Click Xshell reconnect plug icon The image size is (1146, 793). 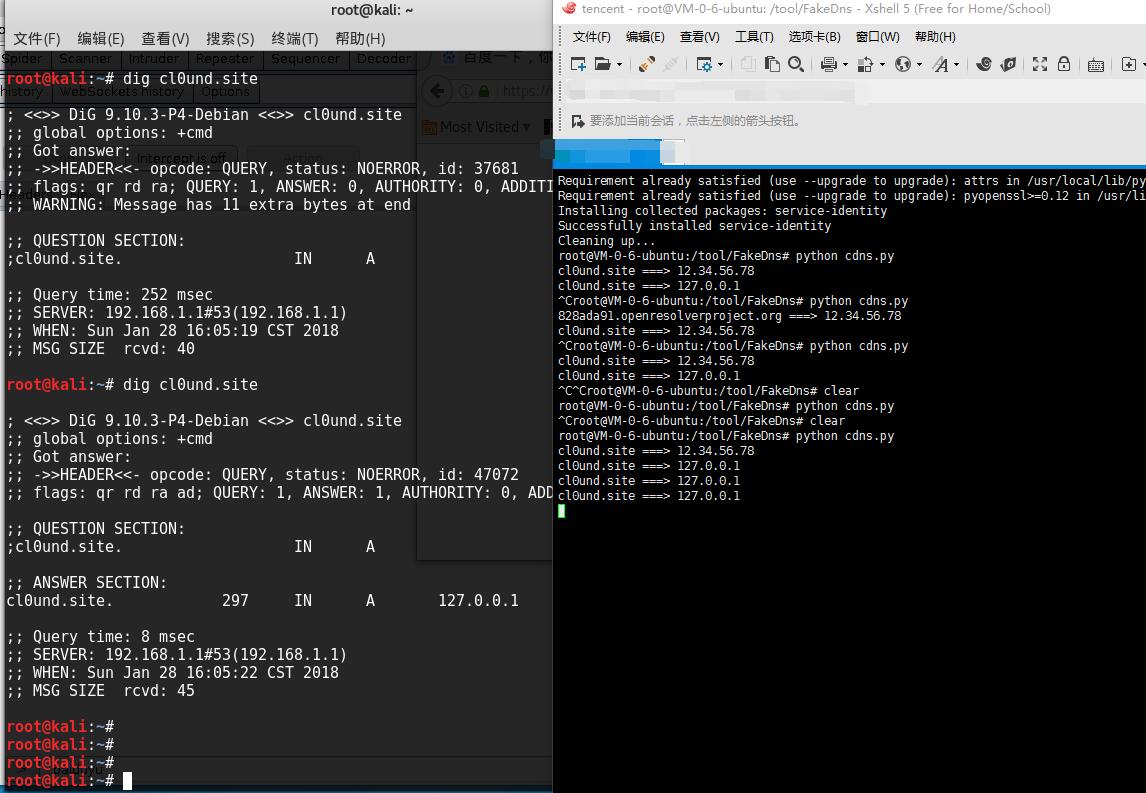[646, 64]
